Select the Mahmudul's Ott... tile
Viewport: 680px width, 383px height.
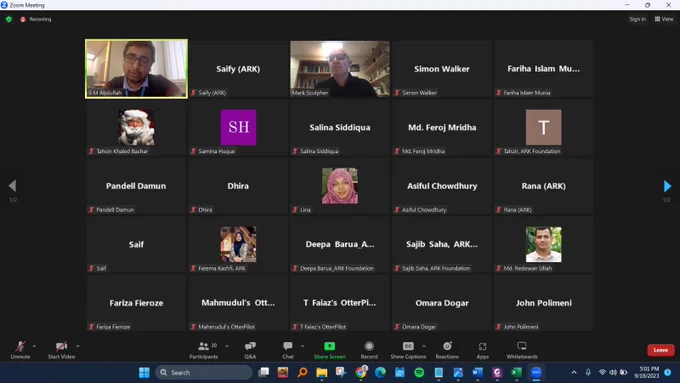pos(238,303)
